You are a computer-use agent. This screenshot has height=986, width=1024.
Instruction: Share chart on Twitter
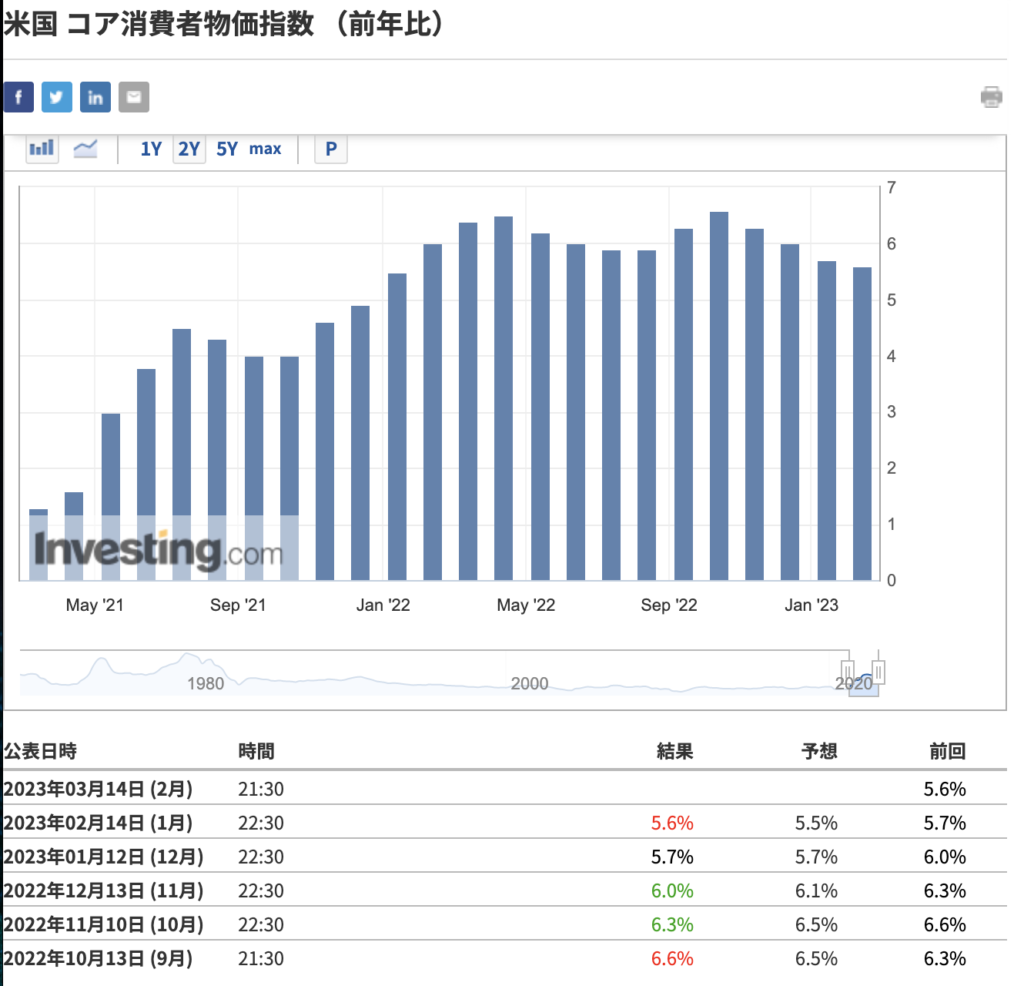click(57, 97)
